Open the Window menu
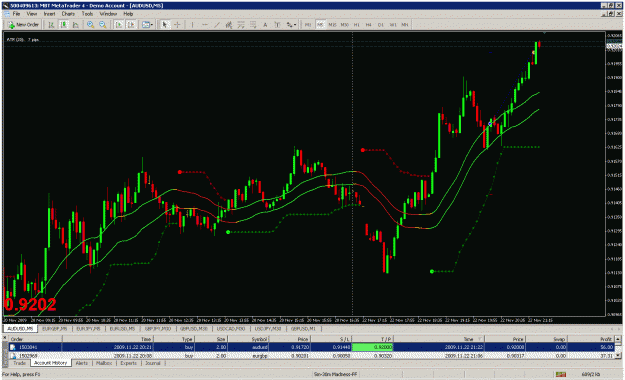The height and width of the screenshot is (380, 625). pos(108,14)
